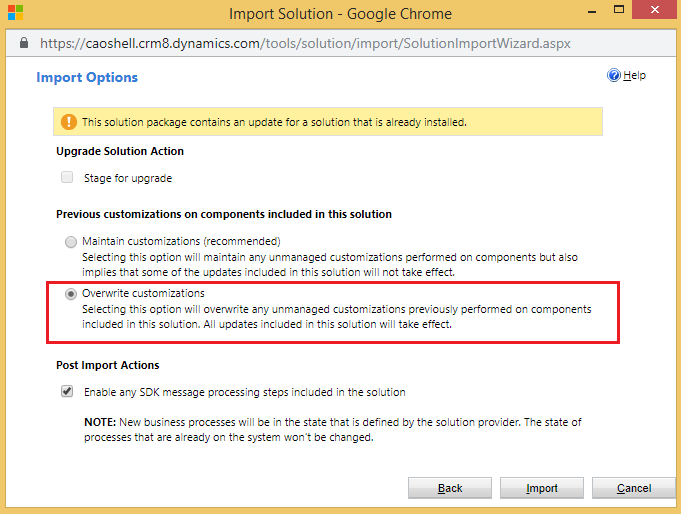This screenshot has height=514, width=681.
Task: Minimize the Import Solution window
Action: [x=592, y=11]
